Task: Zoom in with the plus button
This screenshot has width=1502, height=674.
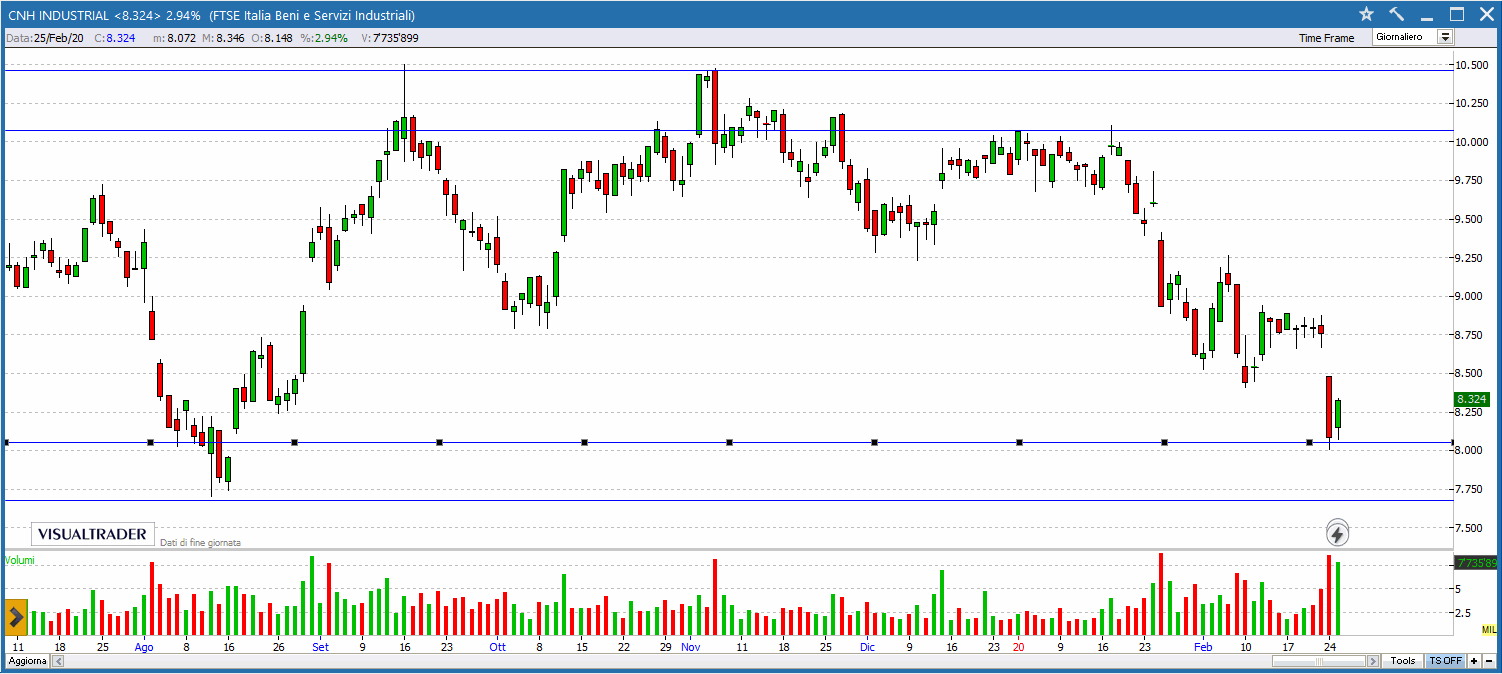Action: [x=1474, y=661]
